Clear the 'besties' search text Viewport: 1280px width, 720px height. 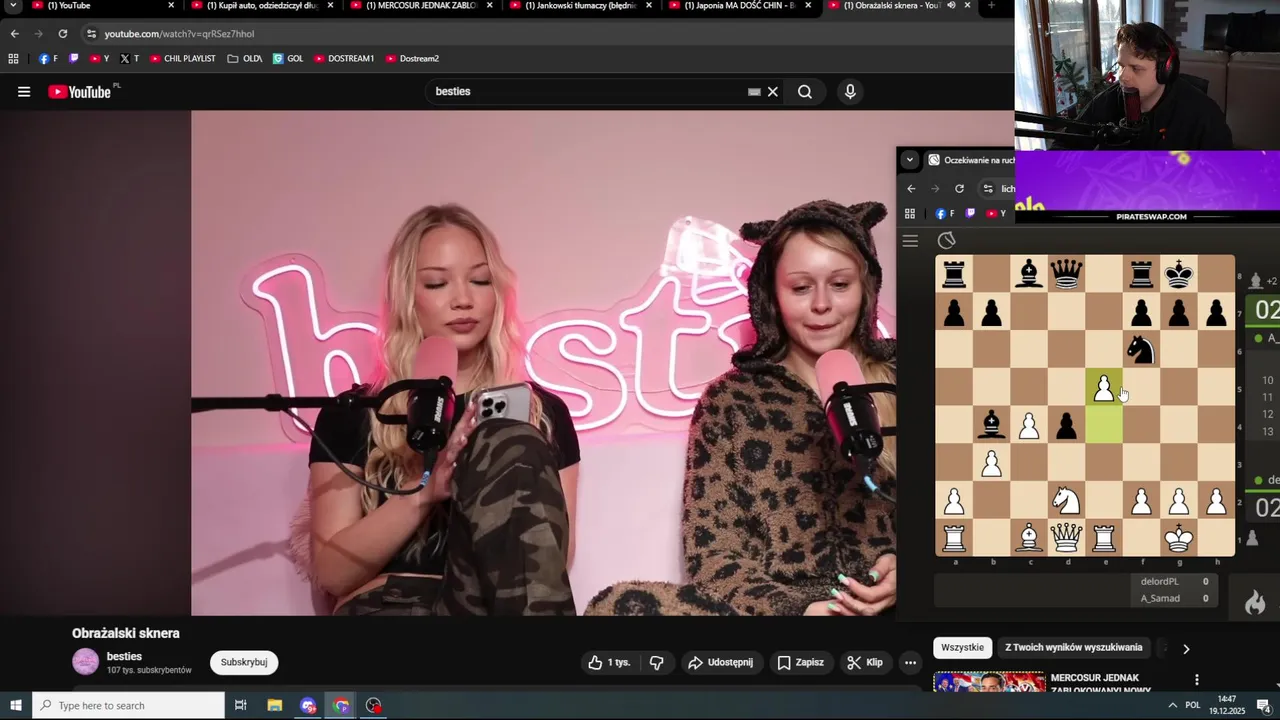773,92
